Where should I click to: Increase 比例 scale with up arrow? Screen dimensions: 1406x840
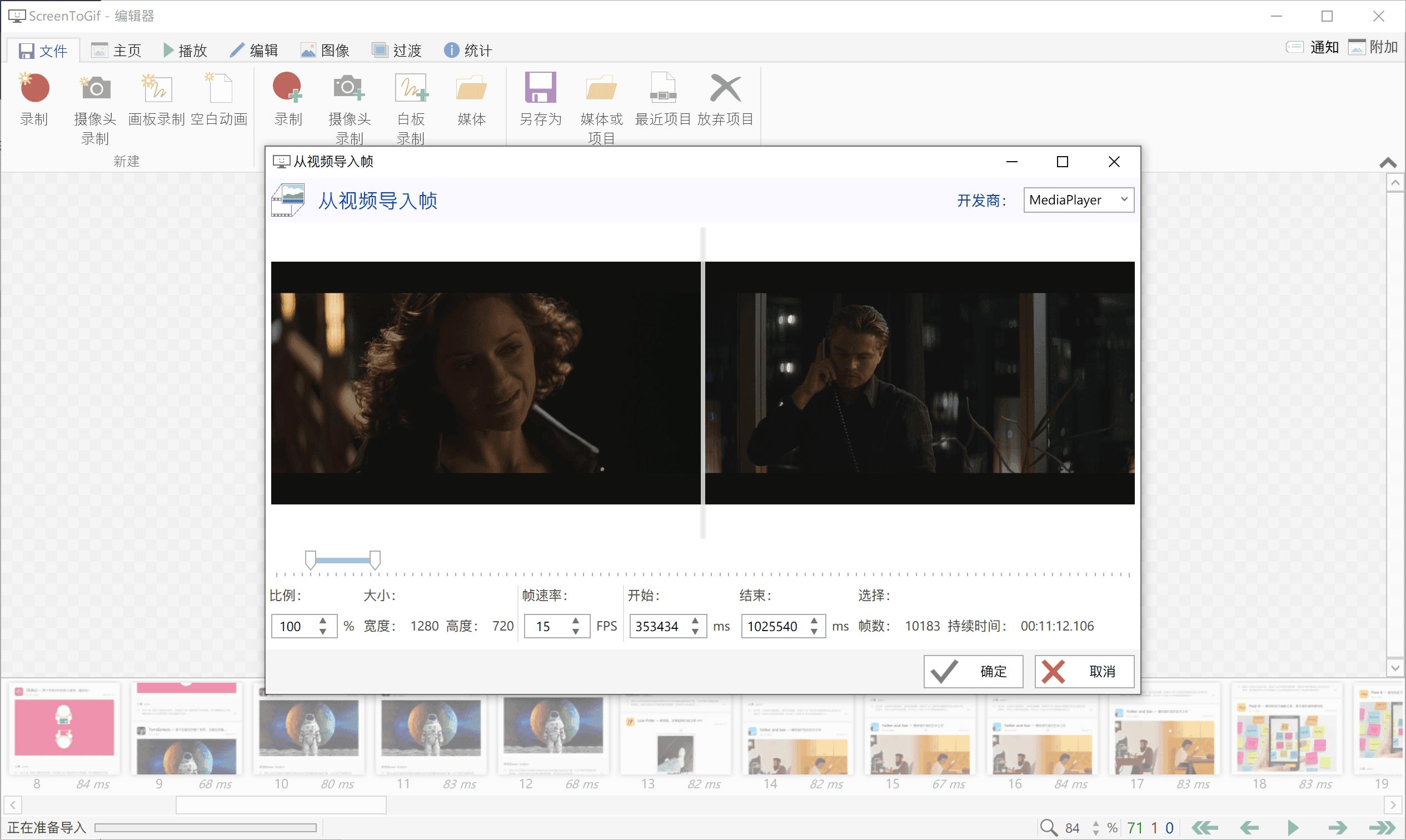323,621
